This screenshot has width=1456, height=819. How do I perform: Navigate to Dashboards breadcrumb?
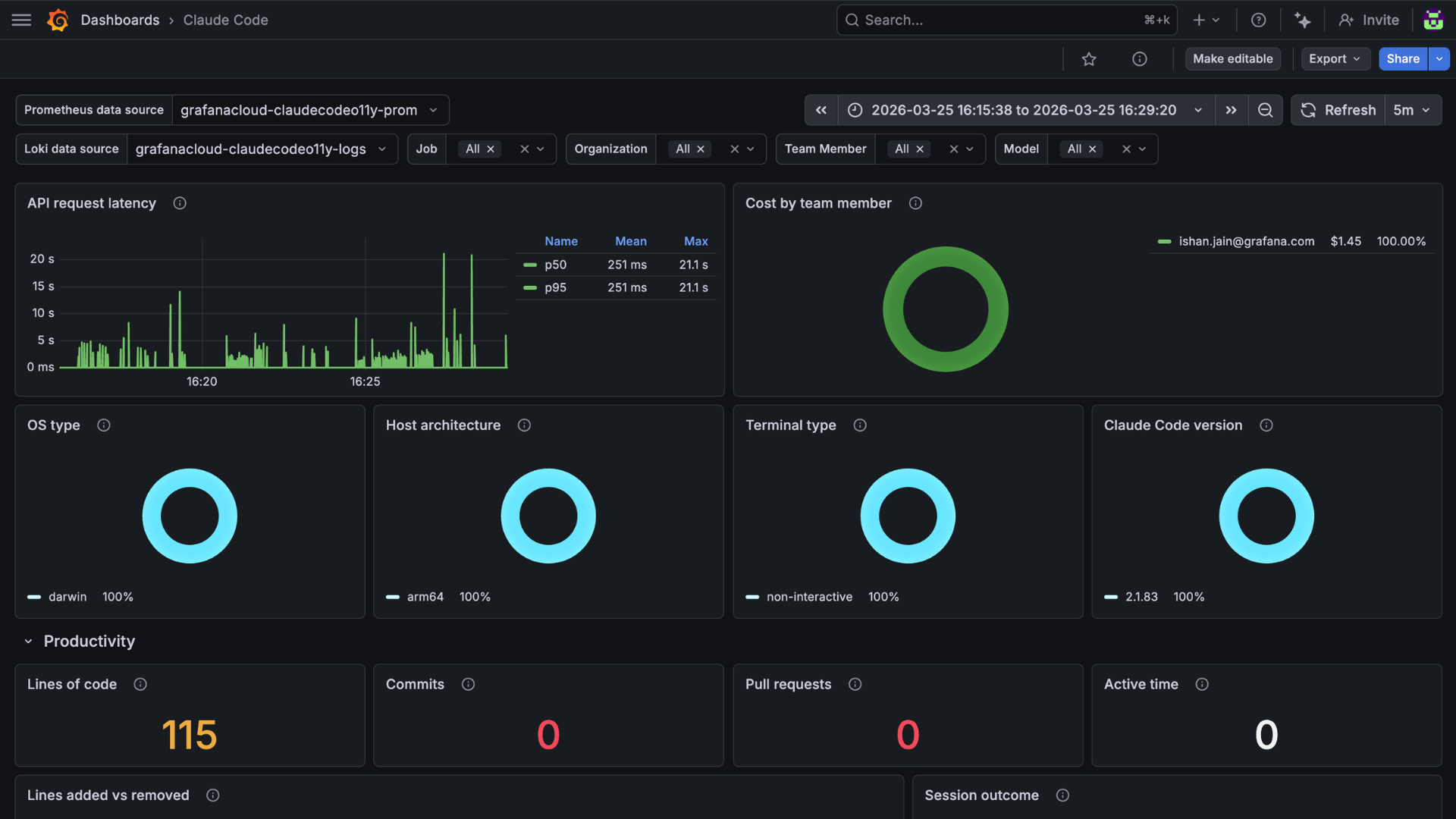point(120,20)
